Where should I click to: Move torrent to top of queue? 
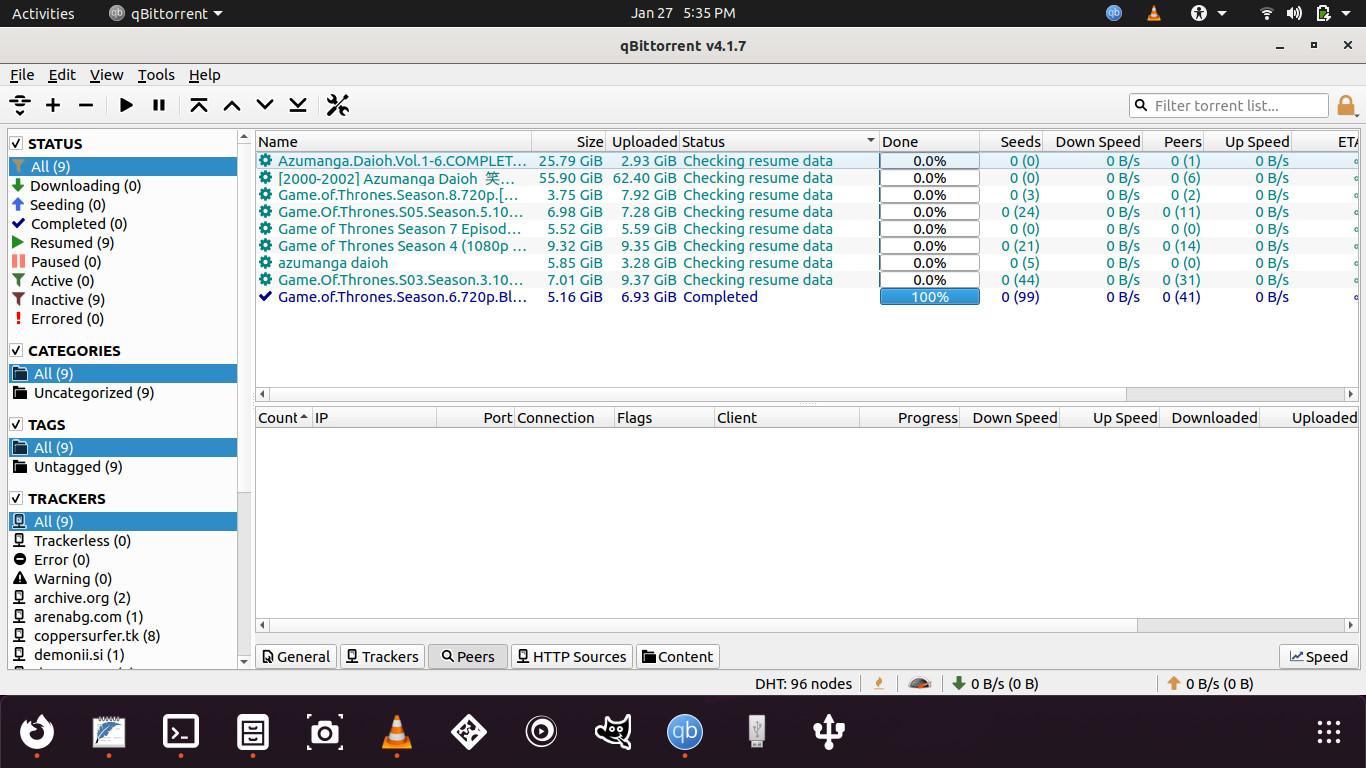click(x=199, y=105)
